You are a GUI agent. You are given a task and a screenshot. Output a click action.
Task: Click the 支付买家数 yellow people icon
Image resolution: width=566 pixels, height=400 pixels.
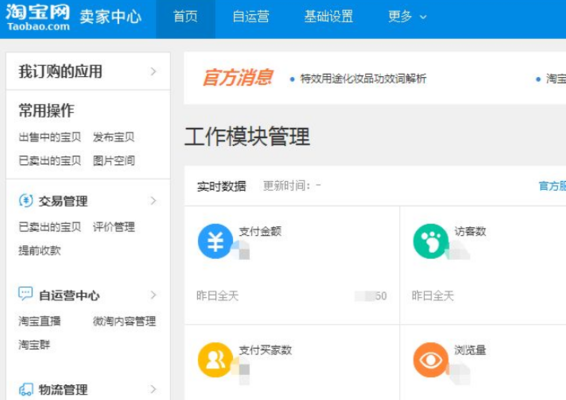pos(215,360)
